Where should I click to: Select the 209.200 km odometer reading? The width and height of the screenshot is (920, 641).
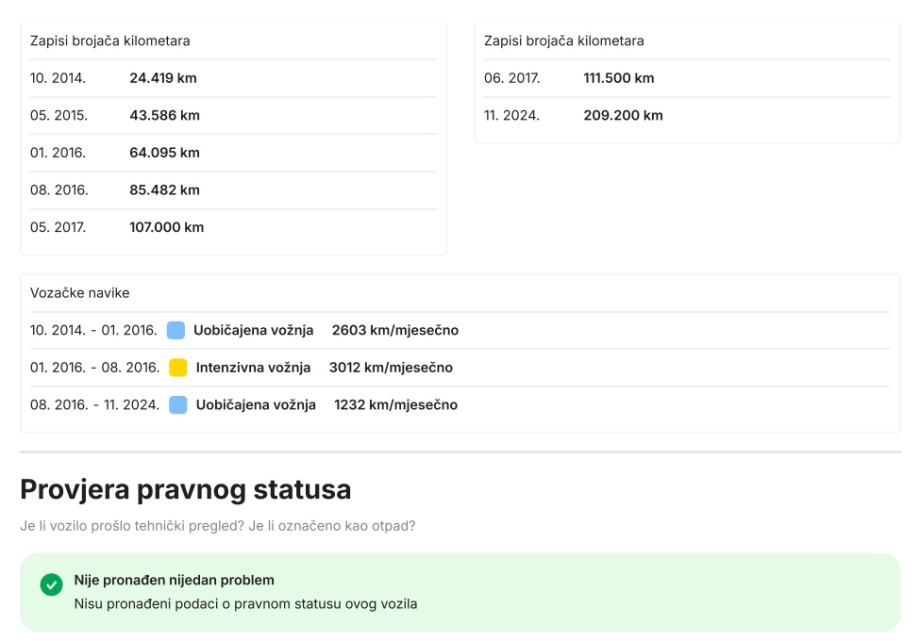click(623, 115)
